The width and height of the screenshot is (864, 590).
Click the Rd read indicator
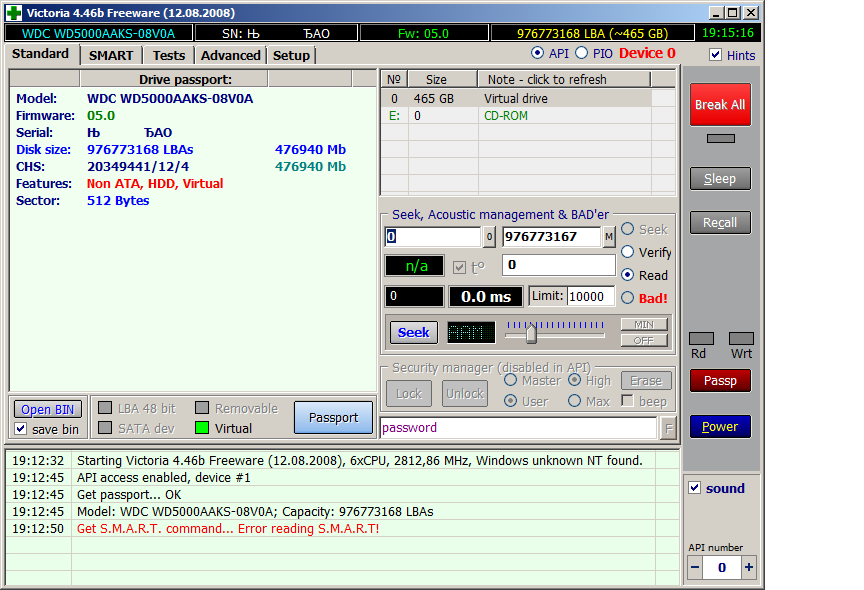(701, 338)
